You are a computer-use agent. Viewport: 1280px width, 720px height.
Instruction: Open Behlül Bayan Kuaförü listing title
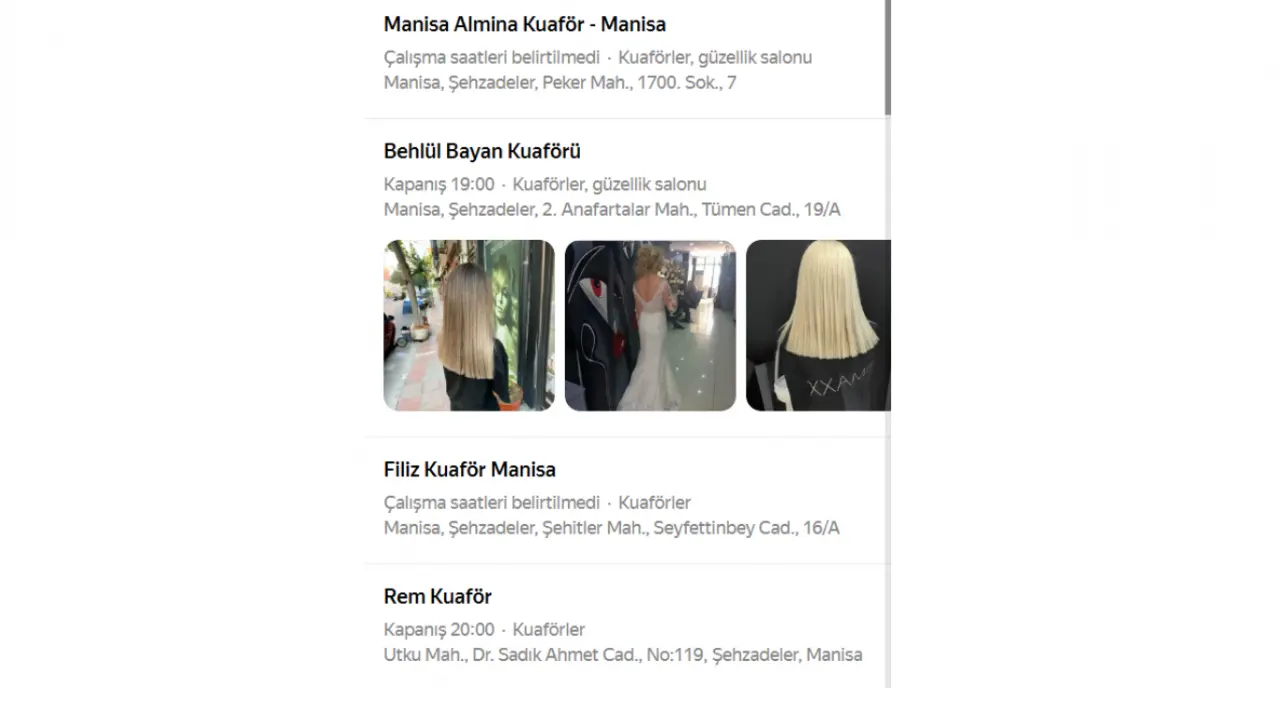click(482, 151)
